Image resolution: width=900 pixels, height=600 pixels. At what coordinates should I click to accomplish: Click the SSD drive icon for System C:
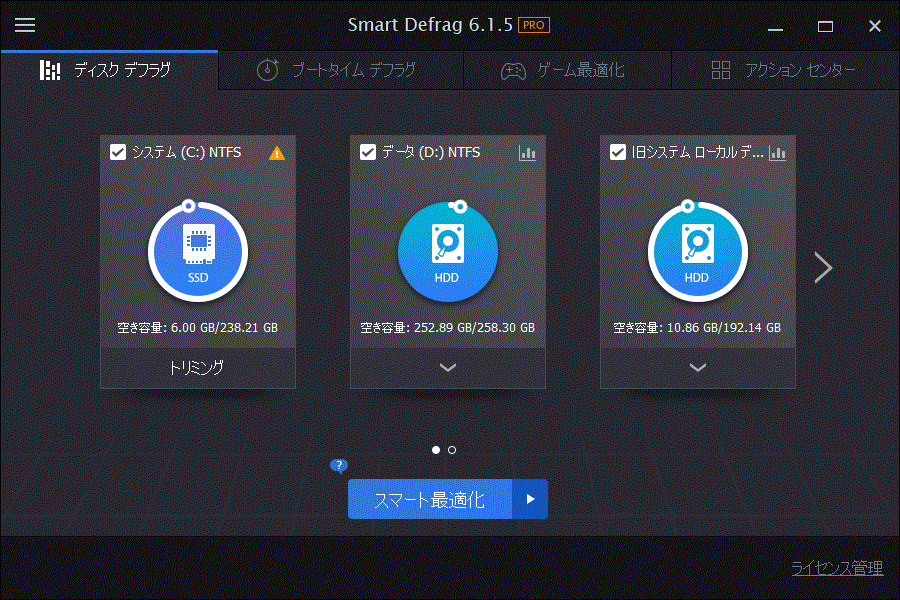pyautogui.click(x=198, y=251)
